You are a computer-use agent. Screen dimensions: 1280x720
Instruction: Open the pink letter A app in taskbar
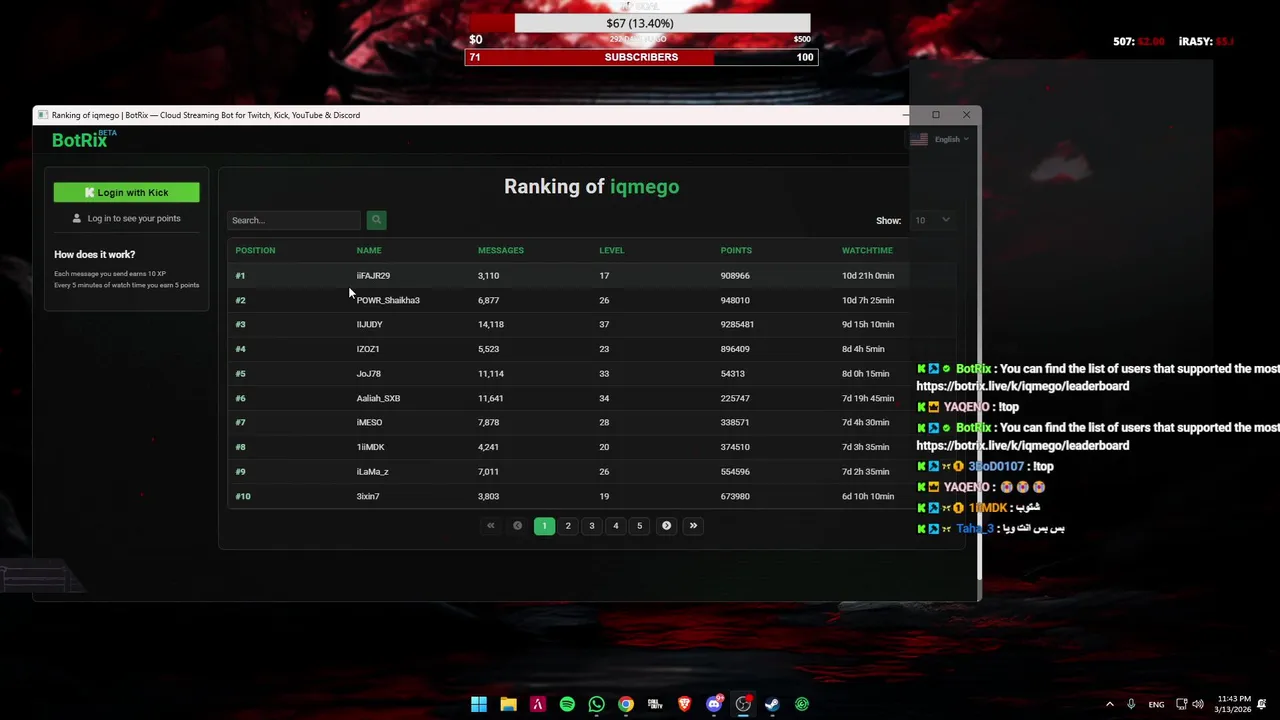pyautogui.click(x=537, y=704)
